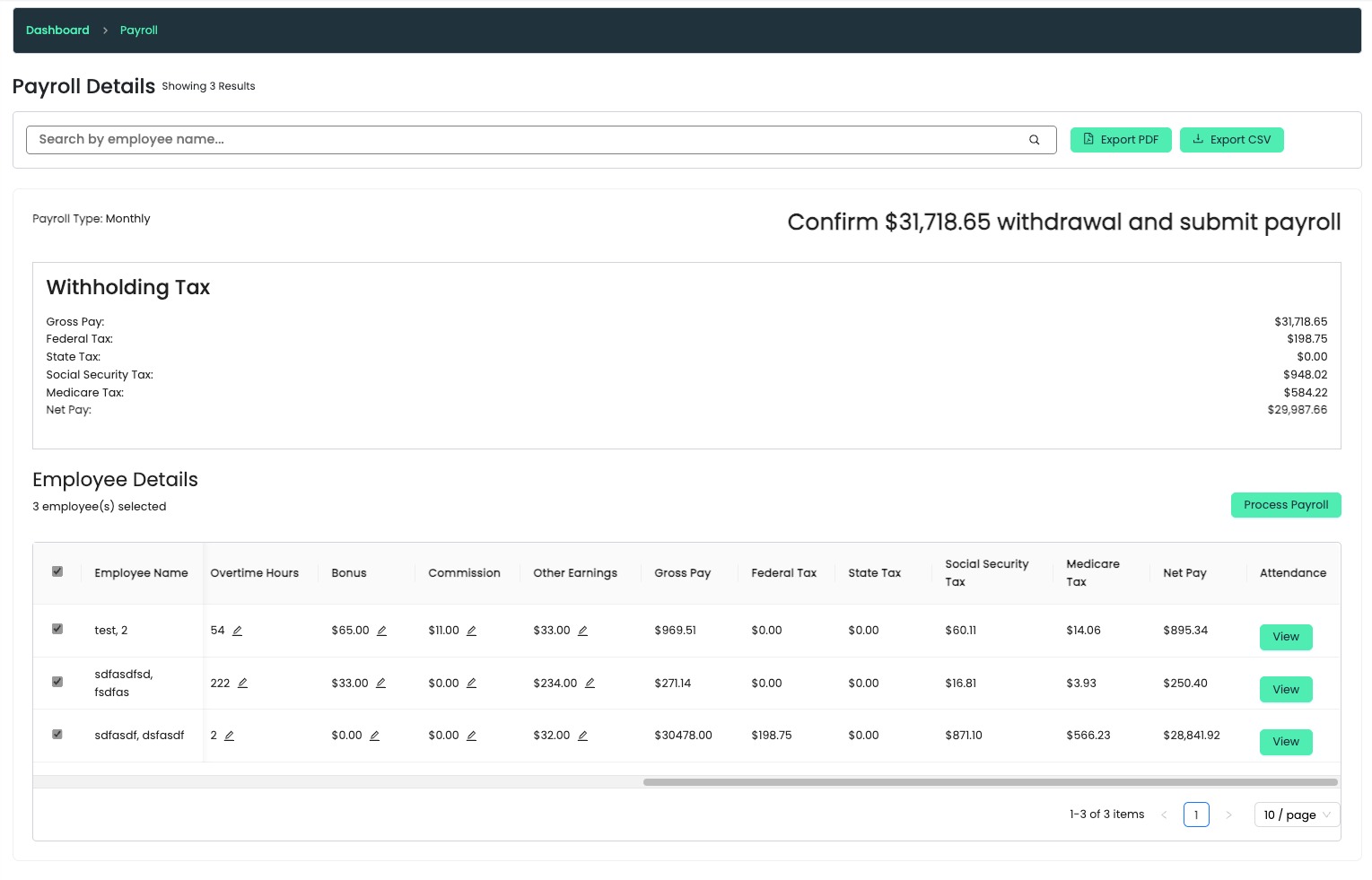Click the horizontal table scrollbar

pos(990,781)
